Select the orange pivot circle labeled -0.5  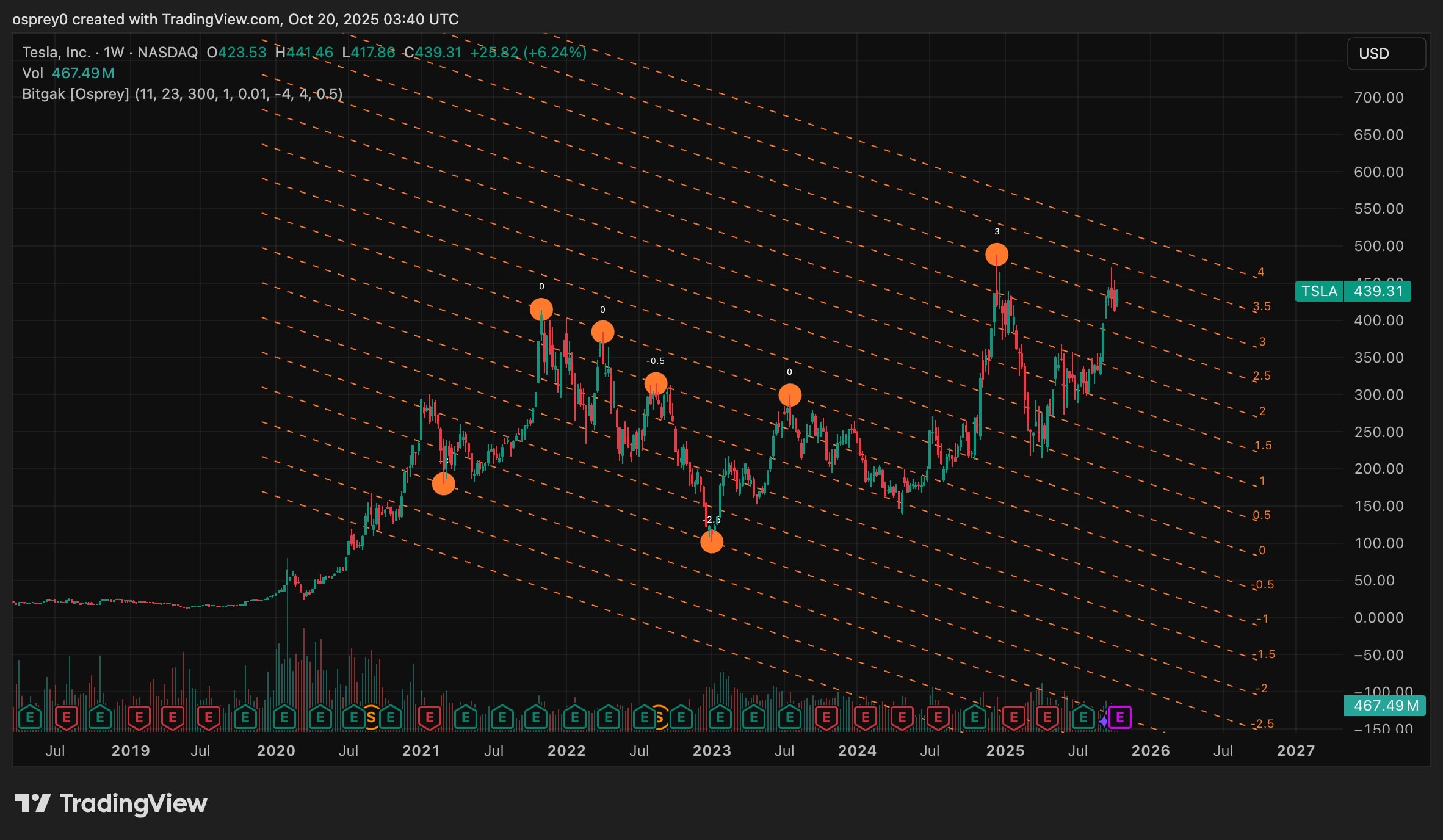[656, 384]
